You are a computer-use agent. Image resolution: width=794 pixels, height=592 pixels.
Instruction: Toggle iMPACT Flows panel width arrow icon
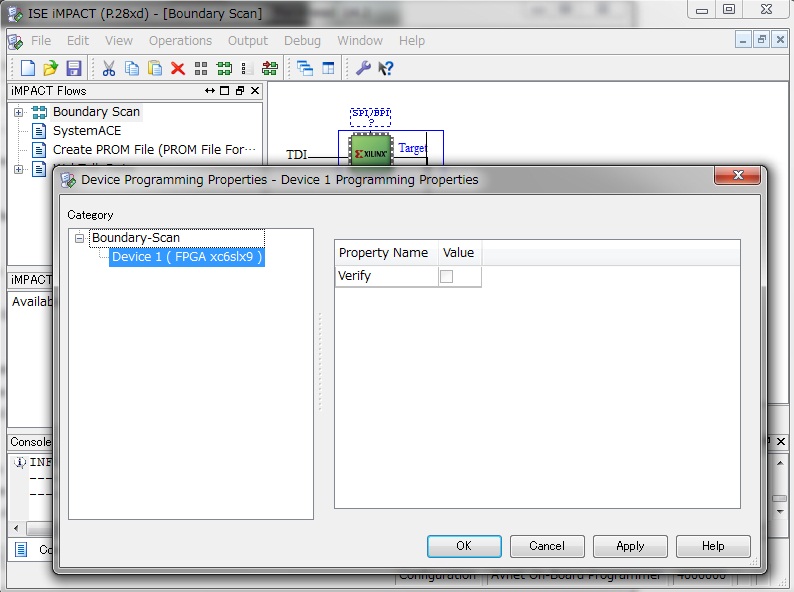point(210,91)
